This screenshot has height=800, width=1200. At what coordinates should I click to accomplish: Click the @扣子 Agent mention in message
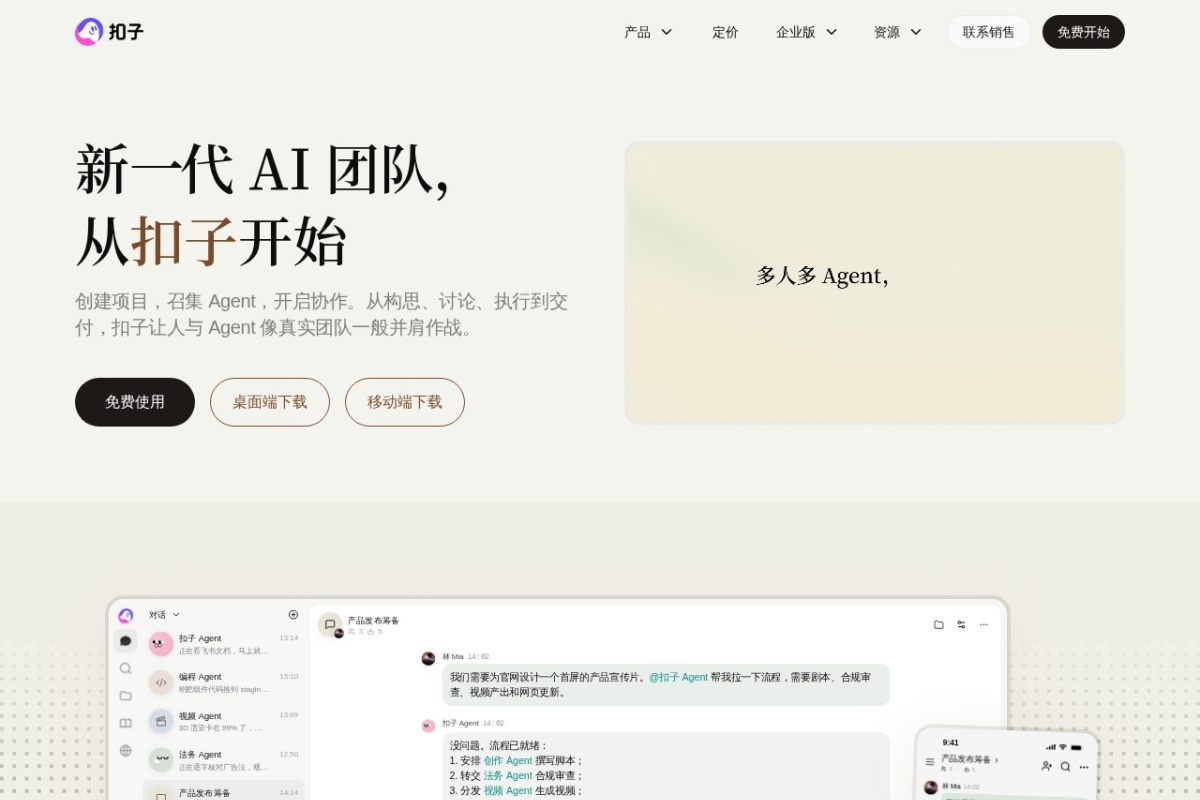(x=678, y=677)
